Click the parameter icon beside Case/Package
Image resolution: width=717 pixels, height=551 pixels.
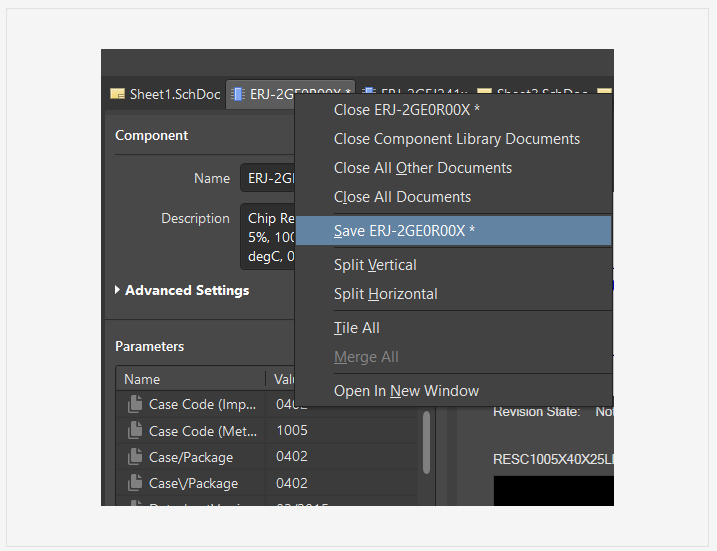click(135, 456)
